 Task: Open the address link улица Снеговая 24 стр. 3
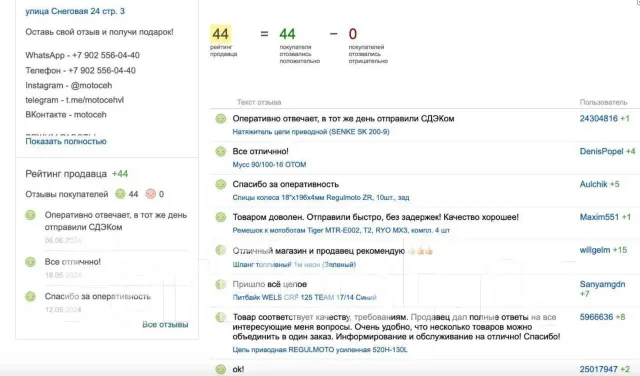pyautogui.click(x=75, y=11)
